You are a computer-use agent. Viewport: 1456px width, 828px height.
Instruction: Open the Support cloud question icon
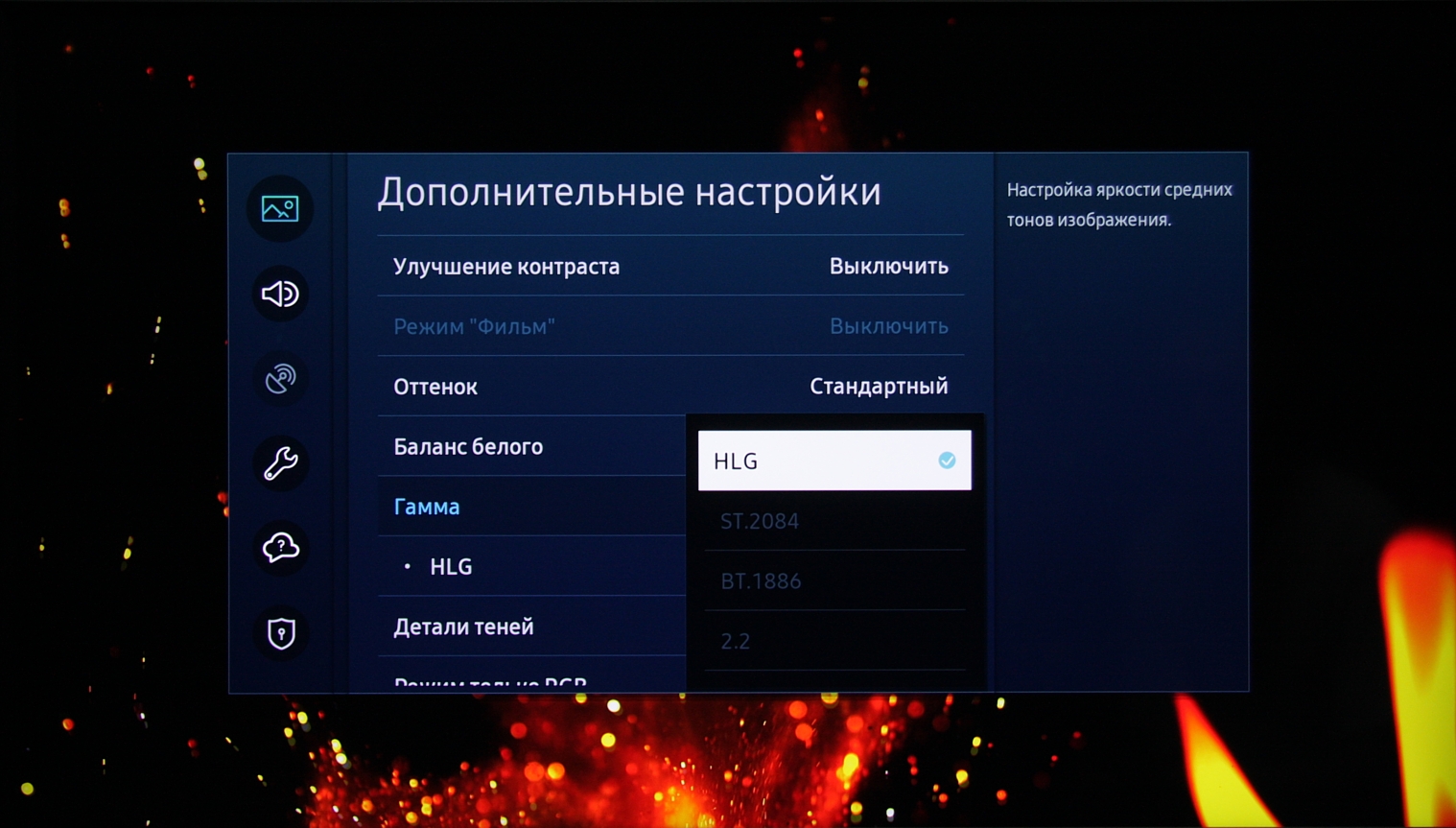click(280, 548)
